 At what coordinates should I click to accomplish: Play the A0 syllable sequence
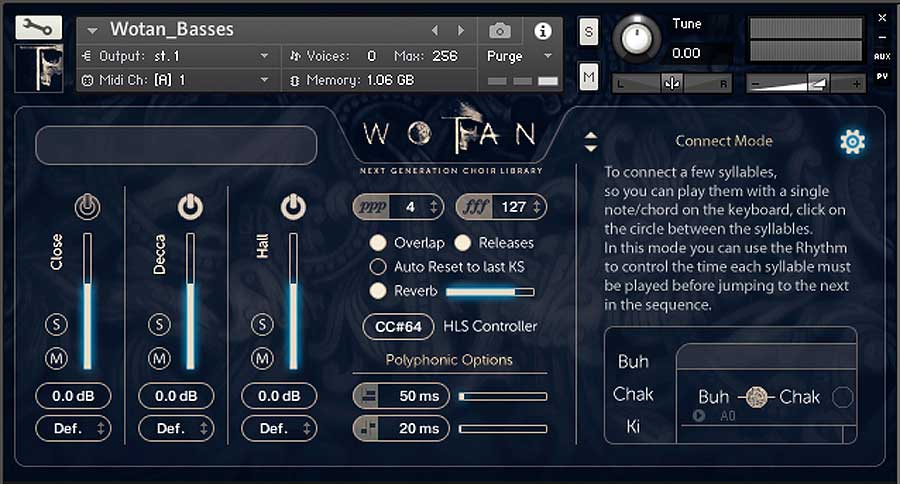[x=699, y=415]
